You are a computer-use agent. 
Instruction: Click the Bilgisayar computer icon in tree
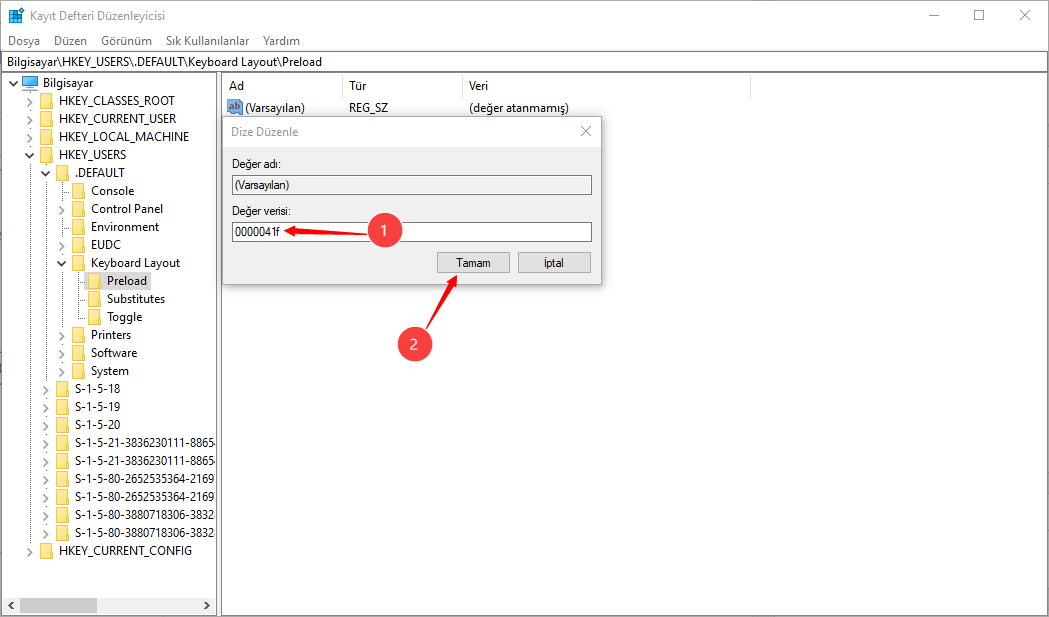pyautogui.click(x=30, y=83)
